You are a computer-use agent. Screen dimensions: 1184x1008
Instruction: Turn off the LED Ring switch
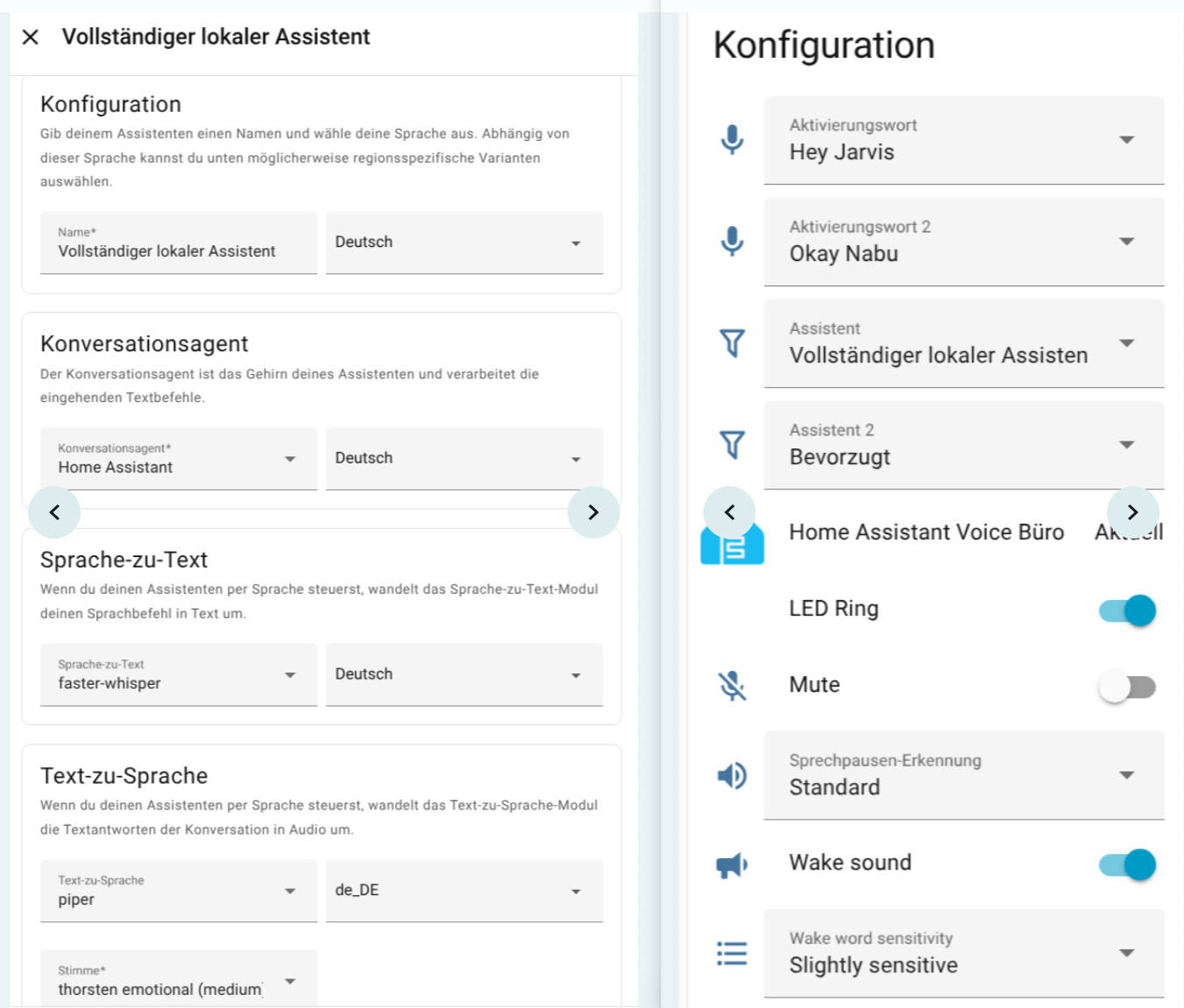pos(1127,610)
